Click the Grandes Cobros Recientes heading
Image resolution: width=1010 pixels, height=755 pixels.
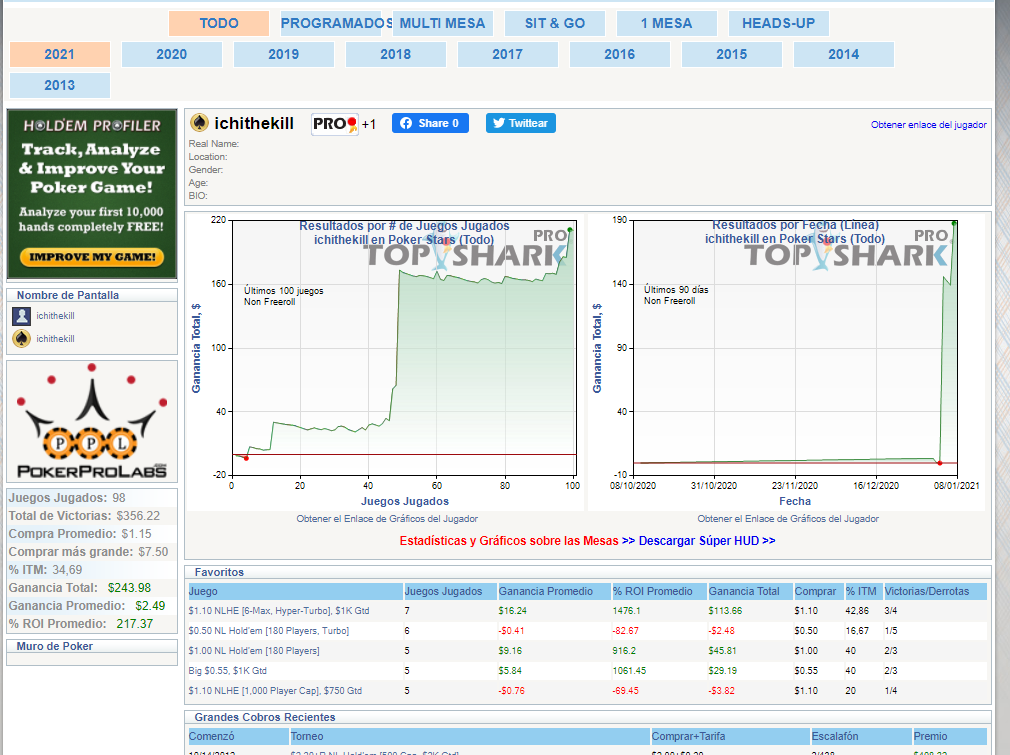coord(265,717)
